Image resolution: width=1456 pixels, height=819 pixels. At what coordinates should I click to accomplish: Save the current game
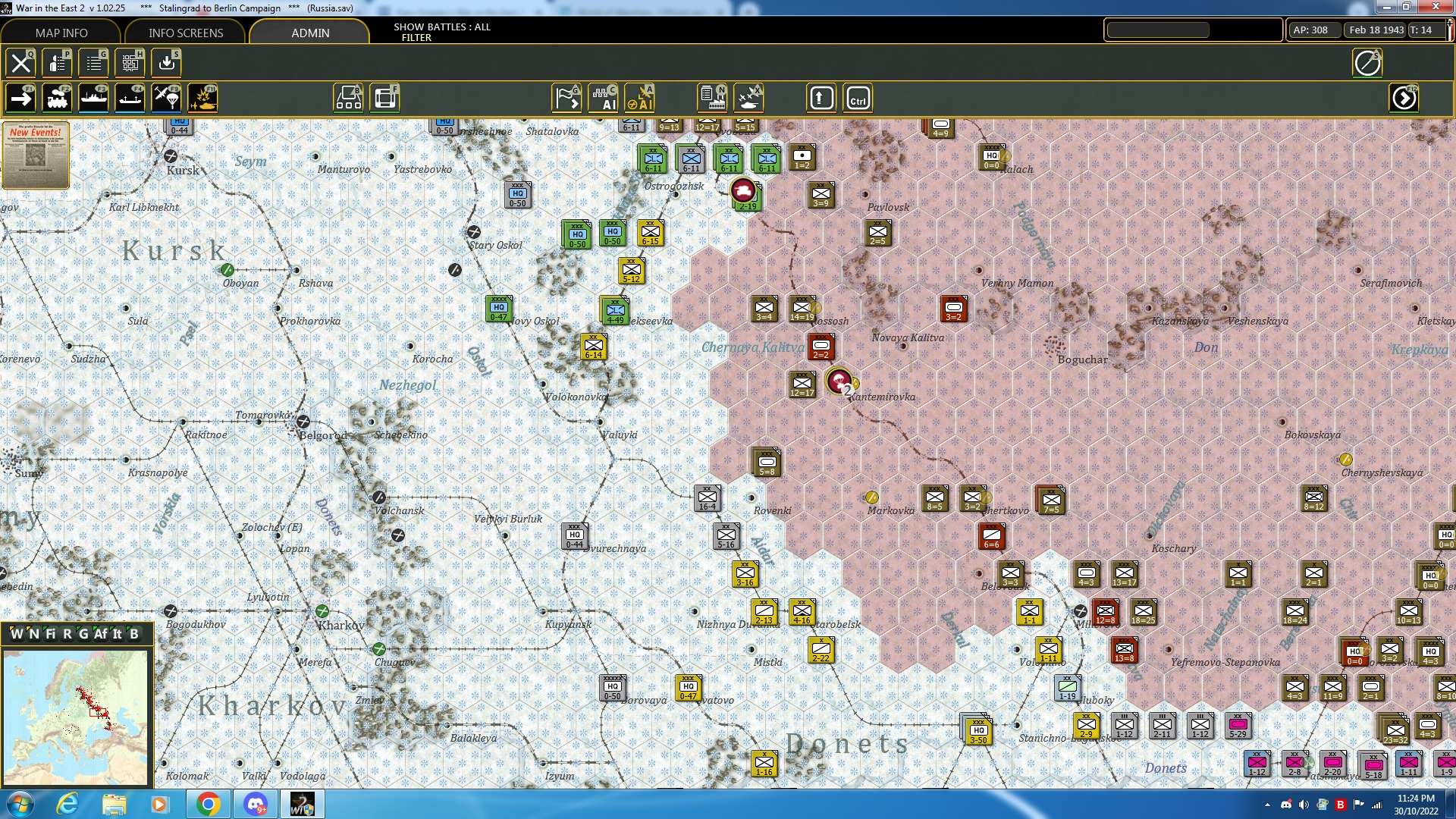(166, 63)
